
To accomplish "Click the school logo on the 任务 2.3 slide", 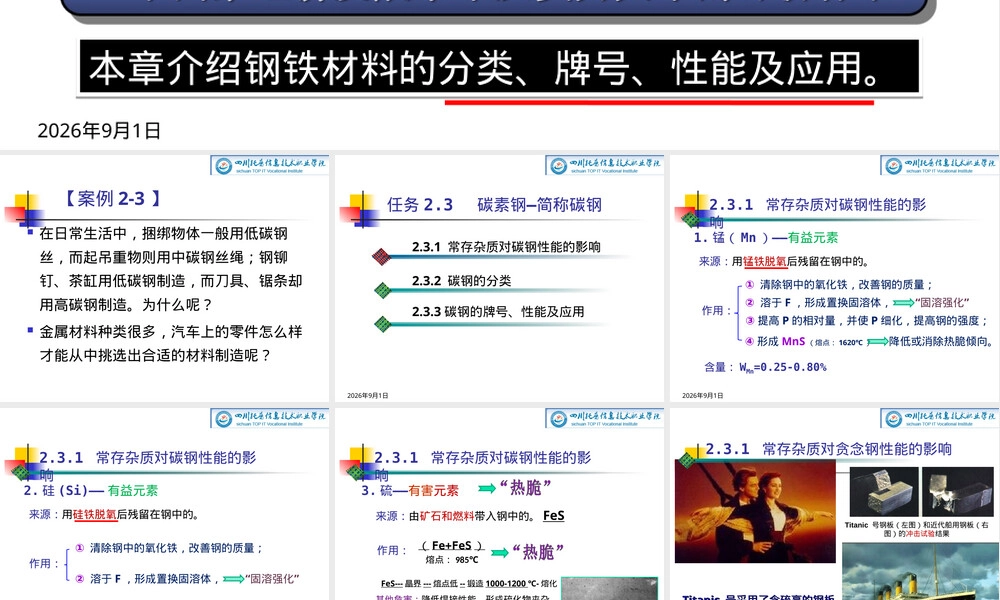I will [605, 165].
